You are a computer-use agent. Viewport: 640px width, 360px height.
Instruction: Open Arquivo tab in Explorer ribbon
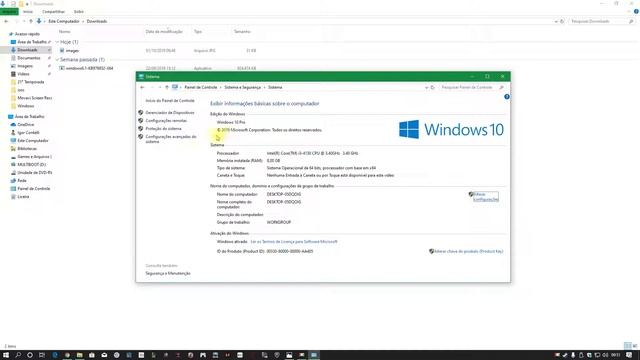click(9, 11)
